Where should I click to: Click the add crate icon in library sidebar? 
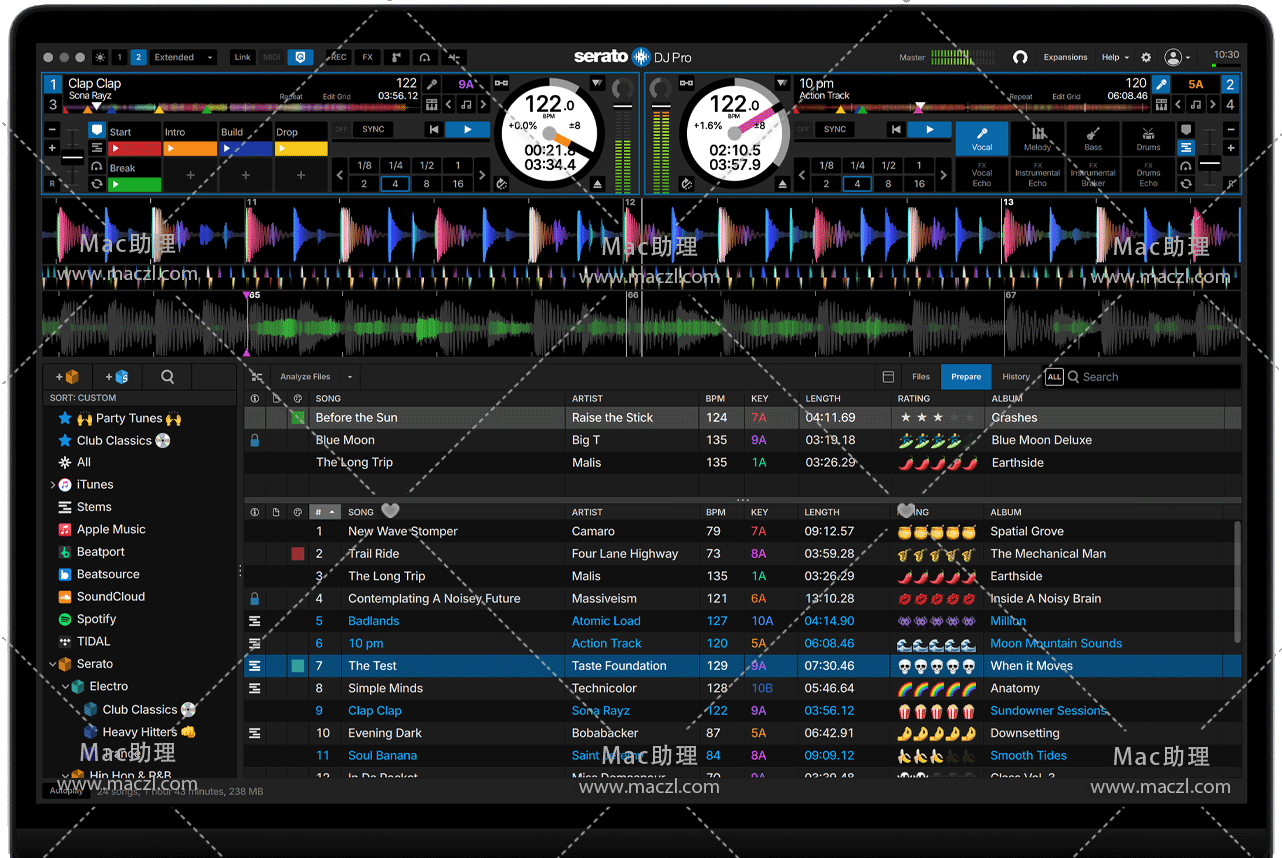[x=68, y=377]
